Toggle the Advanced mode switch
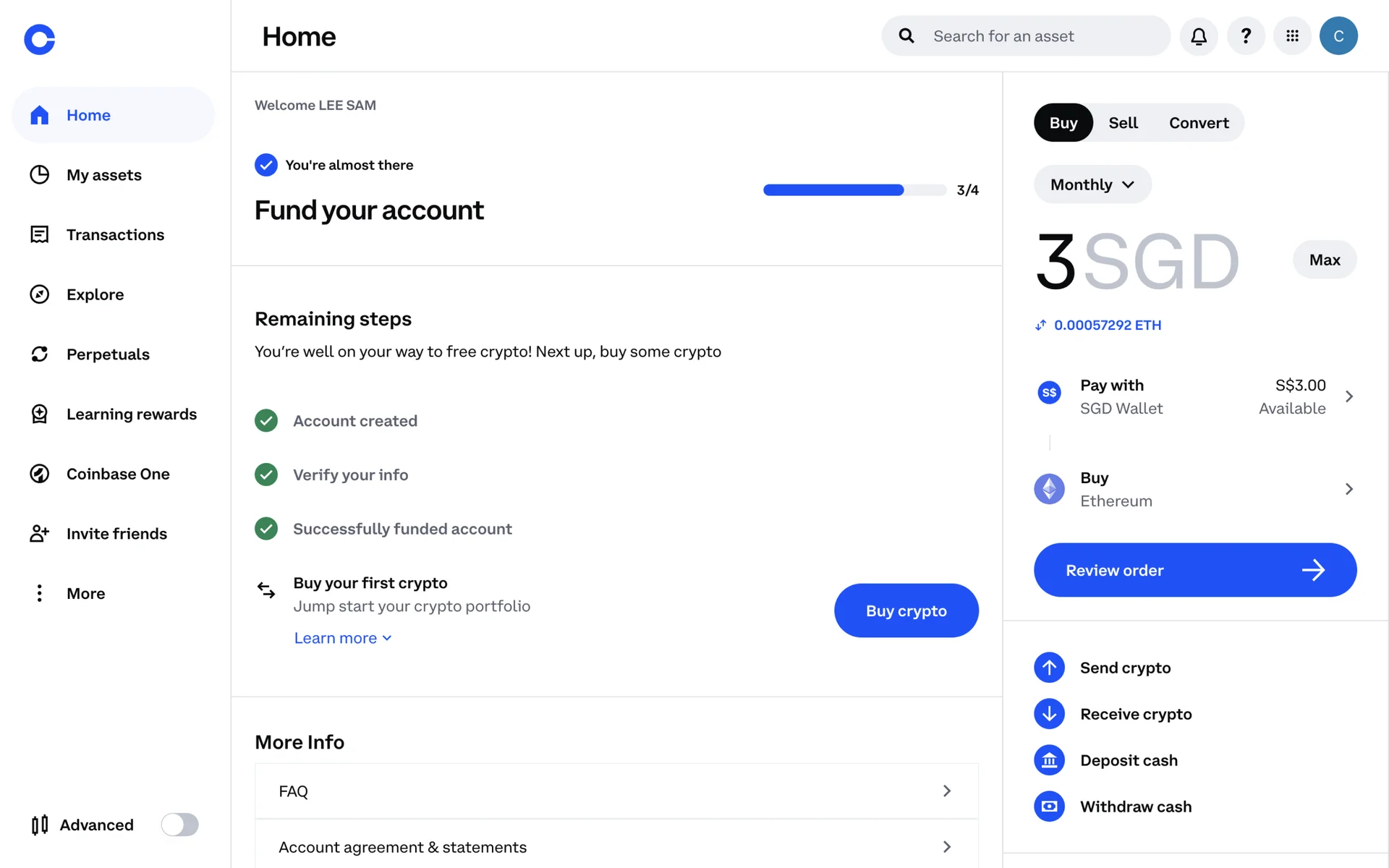This screenshot has height=868, width=1389. [179, 825]
